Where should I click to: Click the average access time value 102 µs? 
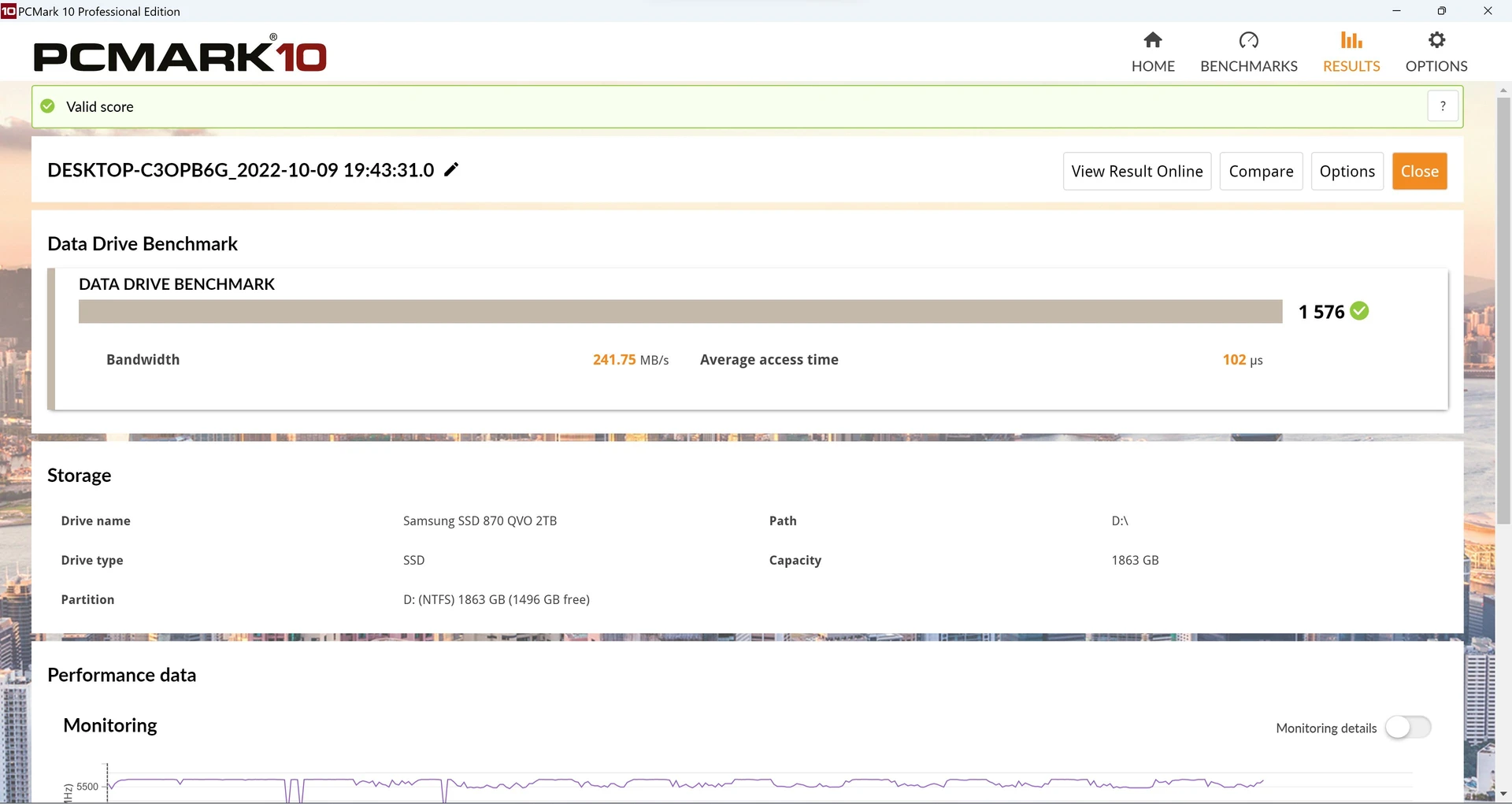coord(1242,360)
